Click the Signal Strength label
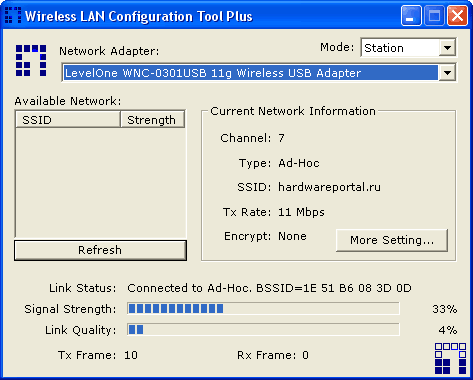 70,309
